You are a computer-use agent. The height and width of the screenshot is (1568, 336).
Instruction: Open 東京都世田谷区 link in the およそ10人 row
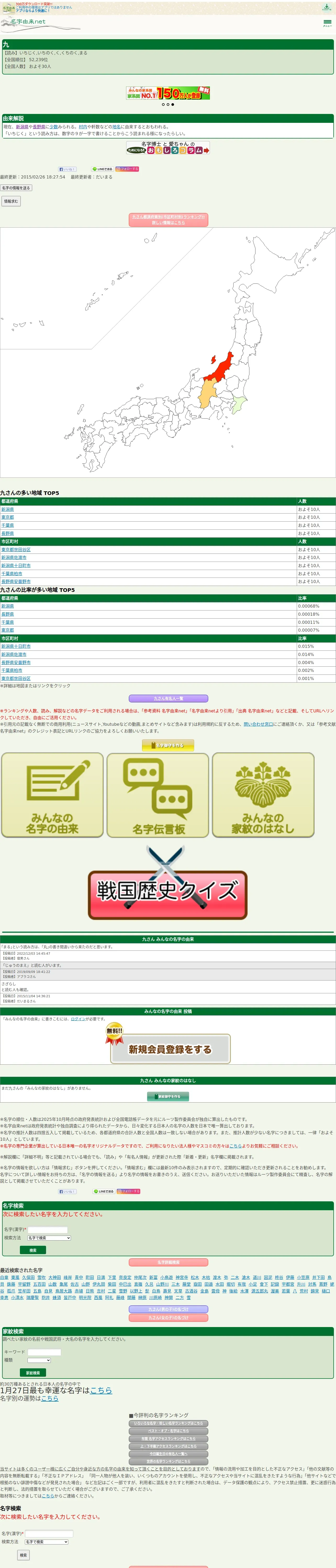16,550
